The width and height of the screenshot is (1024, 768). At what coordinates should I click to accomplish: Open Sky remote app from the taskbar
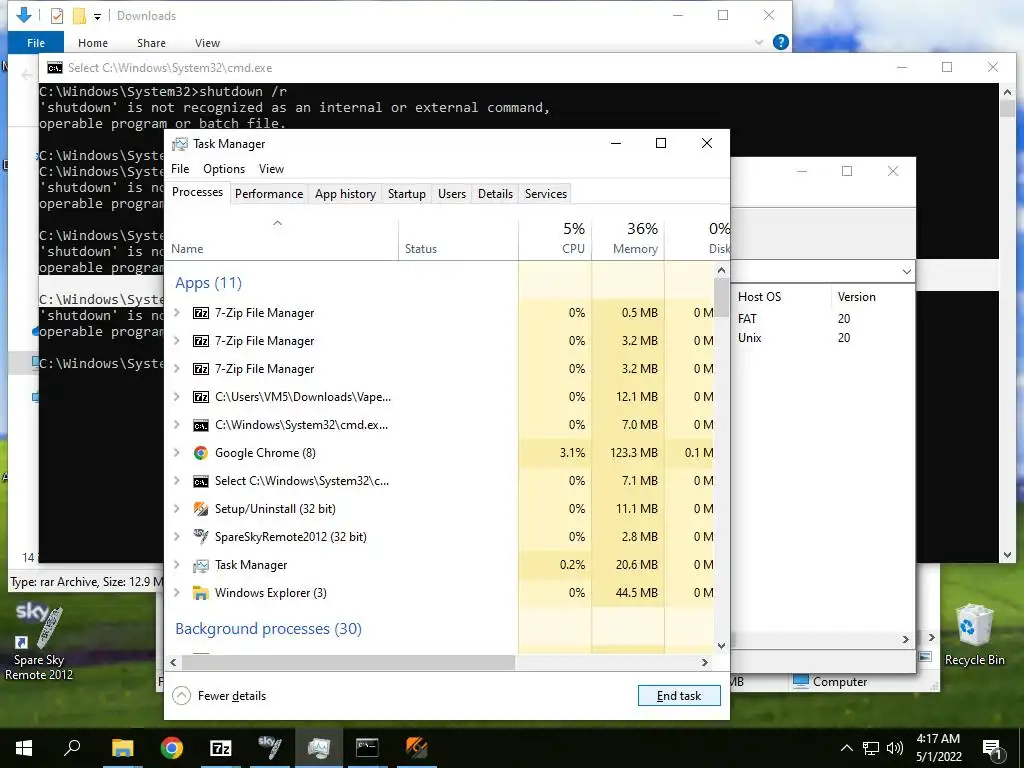pos(269,748)
